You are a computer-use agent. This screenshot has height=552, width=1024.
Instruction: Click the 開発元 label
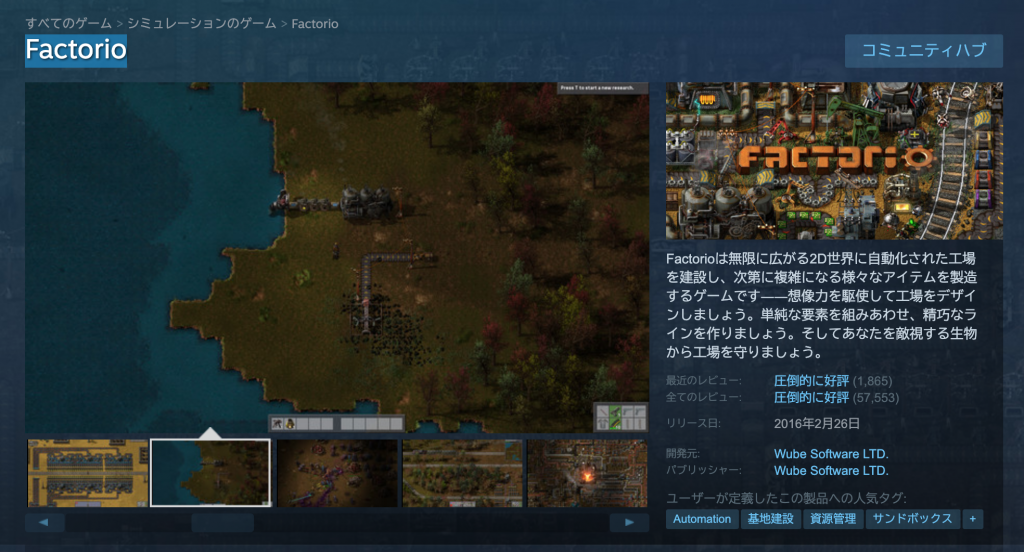tap(683, 453)
